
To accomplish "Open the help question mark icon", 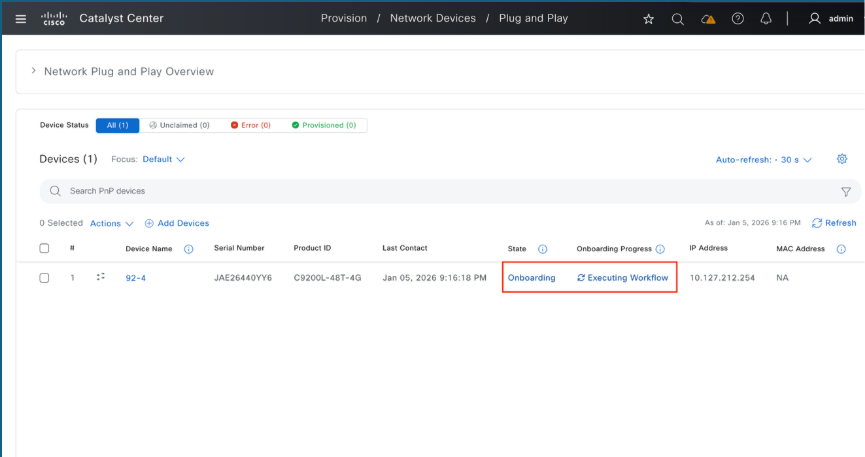I will pos(738,19).
